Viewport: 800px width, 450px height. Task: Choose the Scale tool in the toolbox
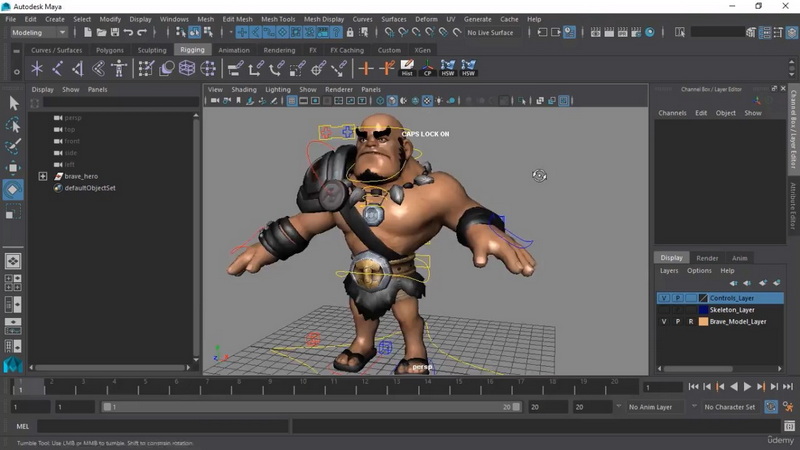(13, 211)
